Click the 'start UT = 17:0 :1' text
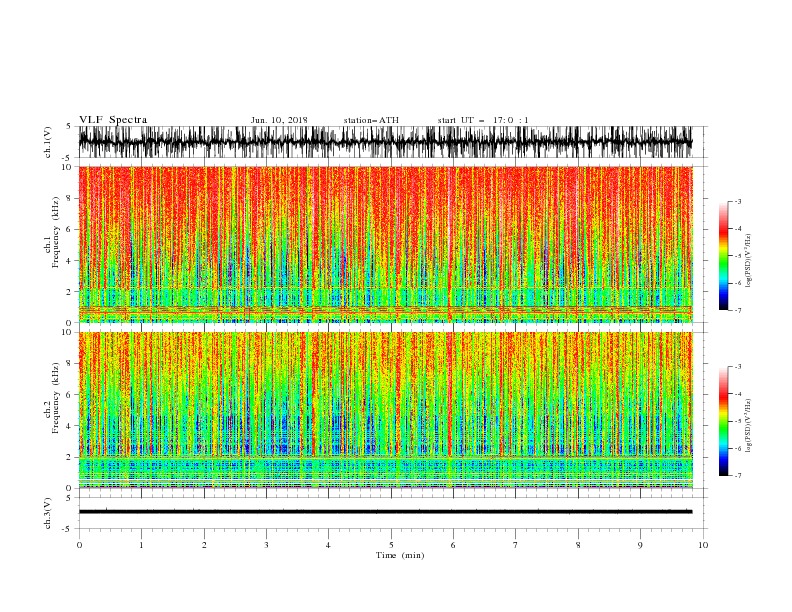The image size is (792, 612). (483, 120)
